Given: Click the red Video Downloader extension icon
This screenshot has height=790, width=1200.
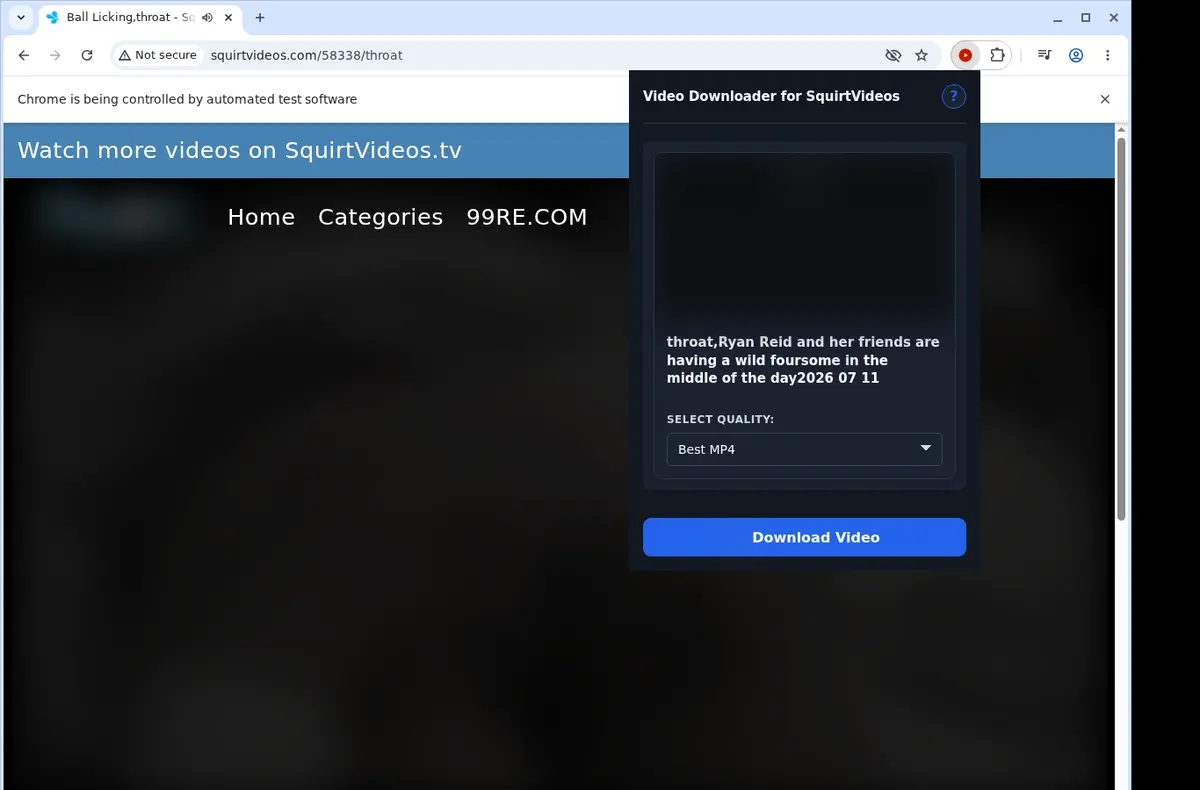Looking at the screenshot, I should pyautogui.click(x=965, y=55).
